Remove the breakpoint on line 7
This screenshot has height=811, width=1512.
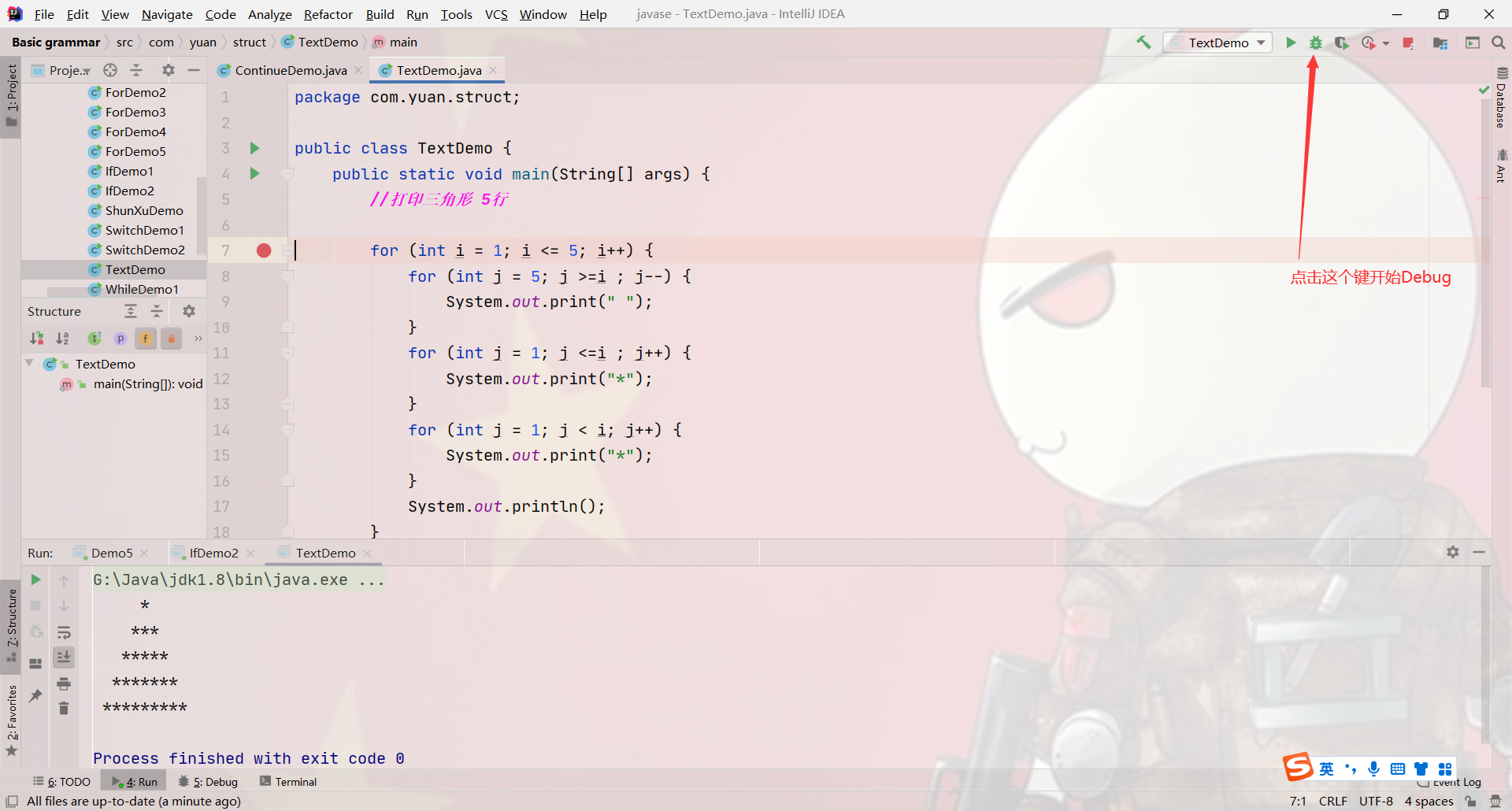pyautogui.click(x=264, y=250)
